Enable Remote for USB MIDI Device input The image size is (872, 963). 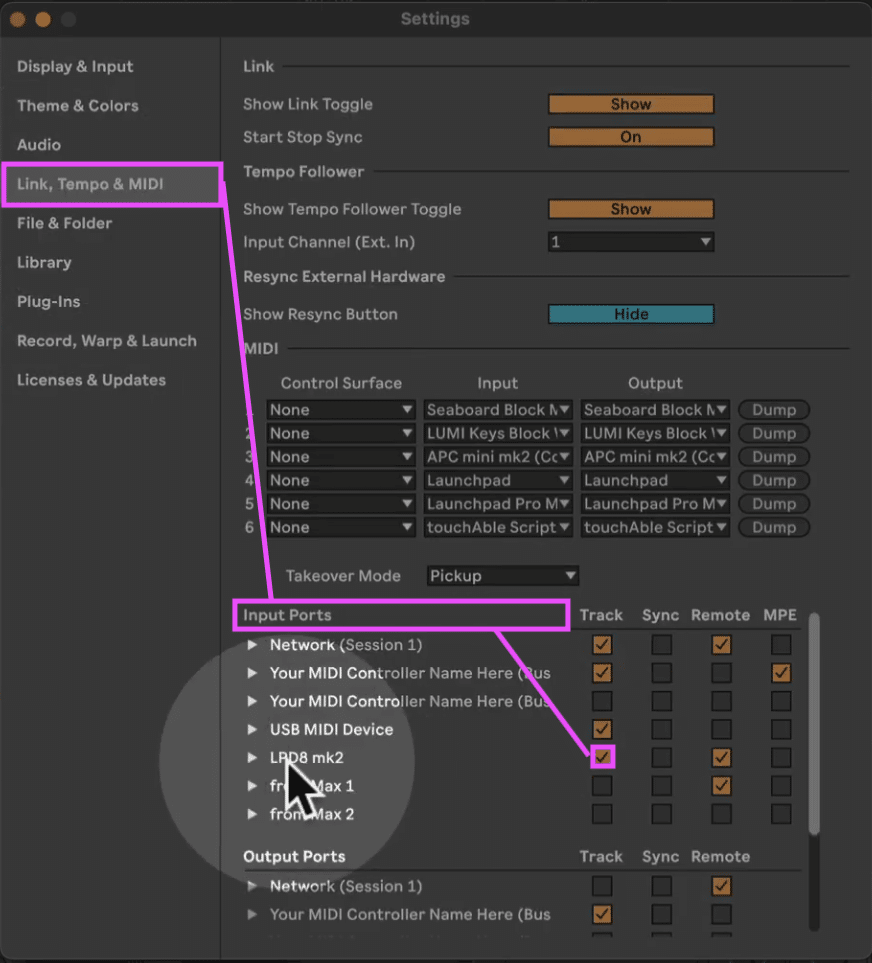click(721, 730)
